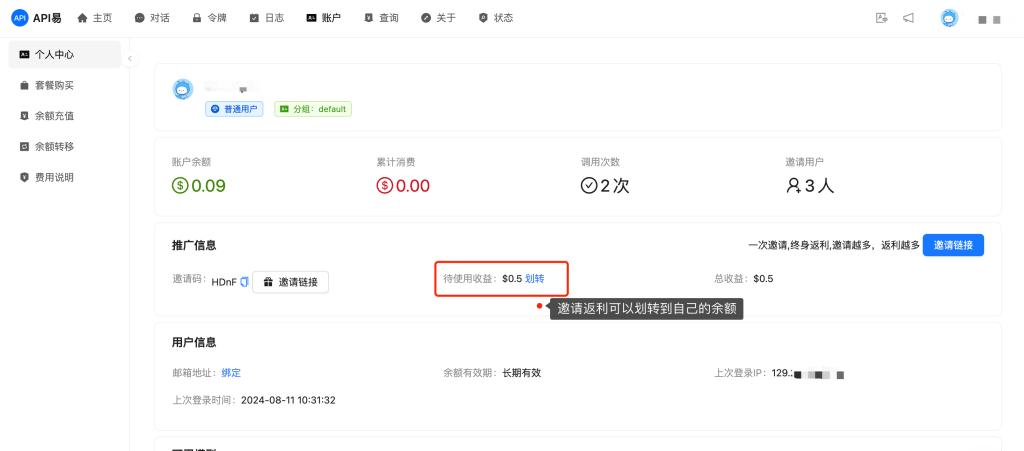Viewport: 1024px width, 451px height.
Task: Open the 状态 status page
Action: click(496, 18)
